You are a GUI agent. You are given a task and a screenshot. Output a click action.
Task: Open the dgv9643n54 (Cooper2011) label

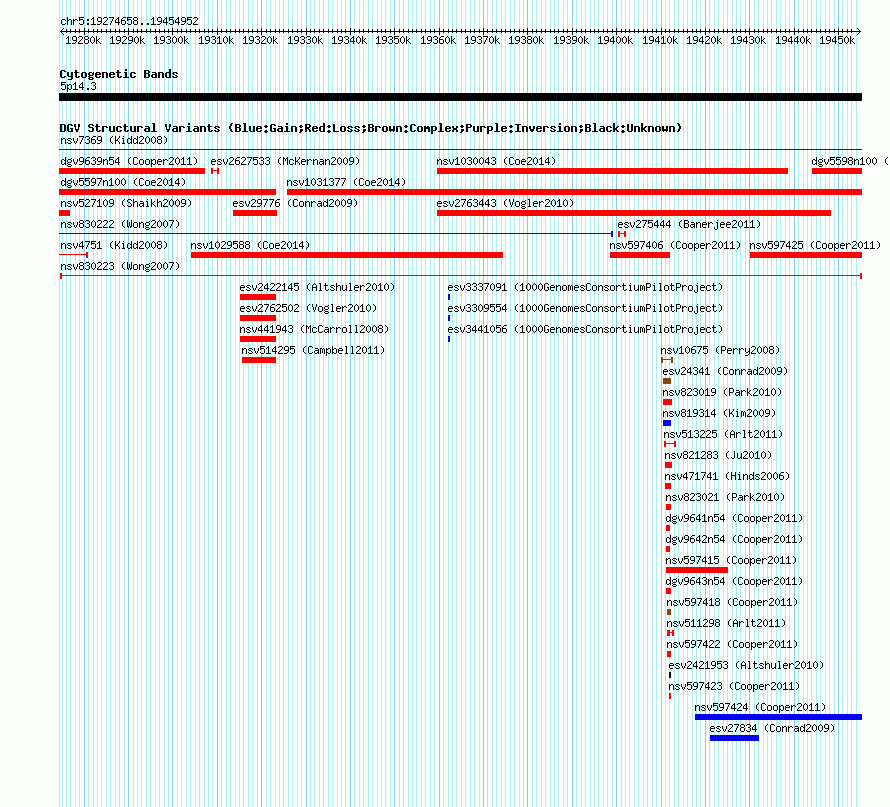[734, 581]
